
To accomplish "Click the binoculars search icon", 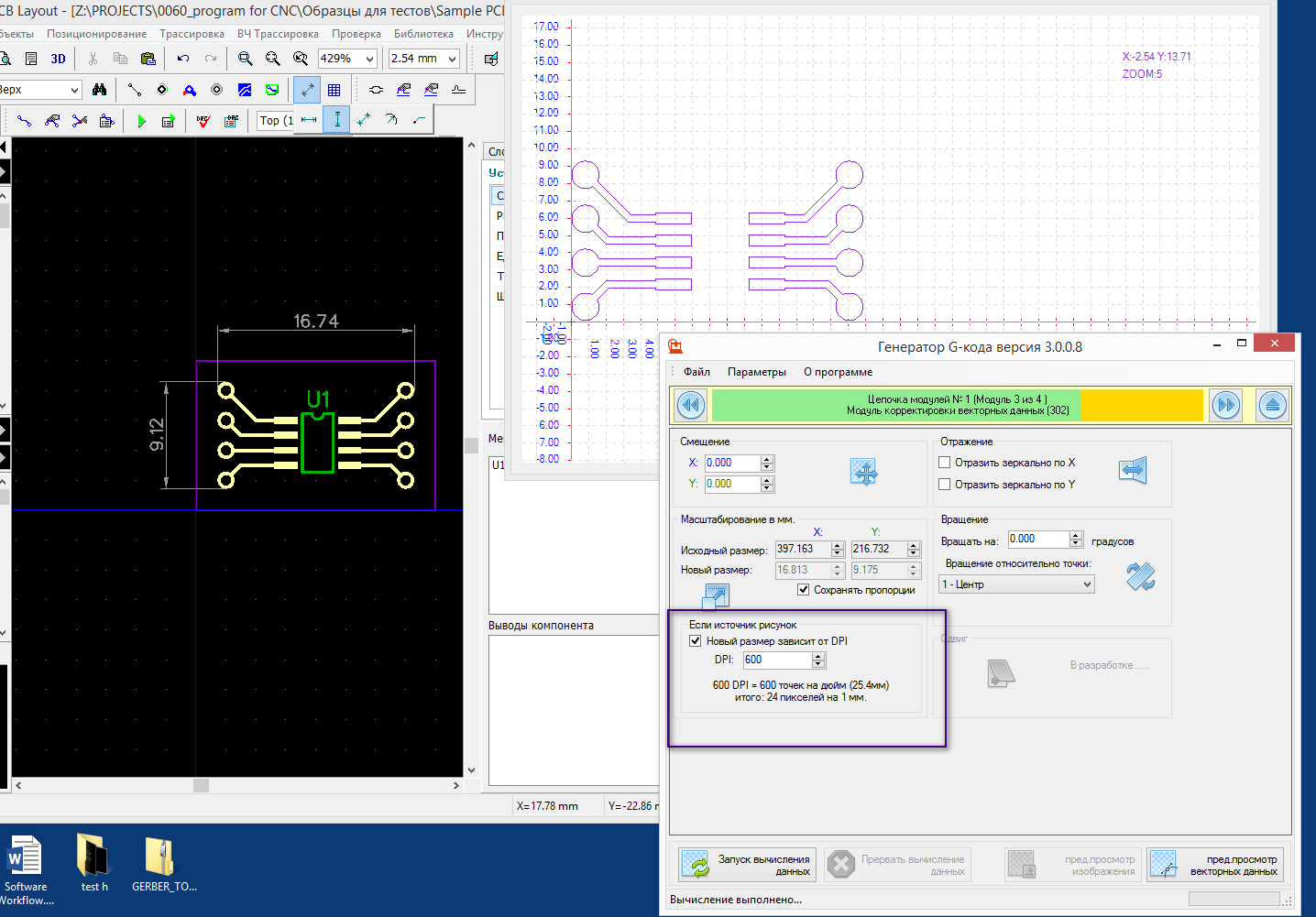I will (x=100, y=90).
